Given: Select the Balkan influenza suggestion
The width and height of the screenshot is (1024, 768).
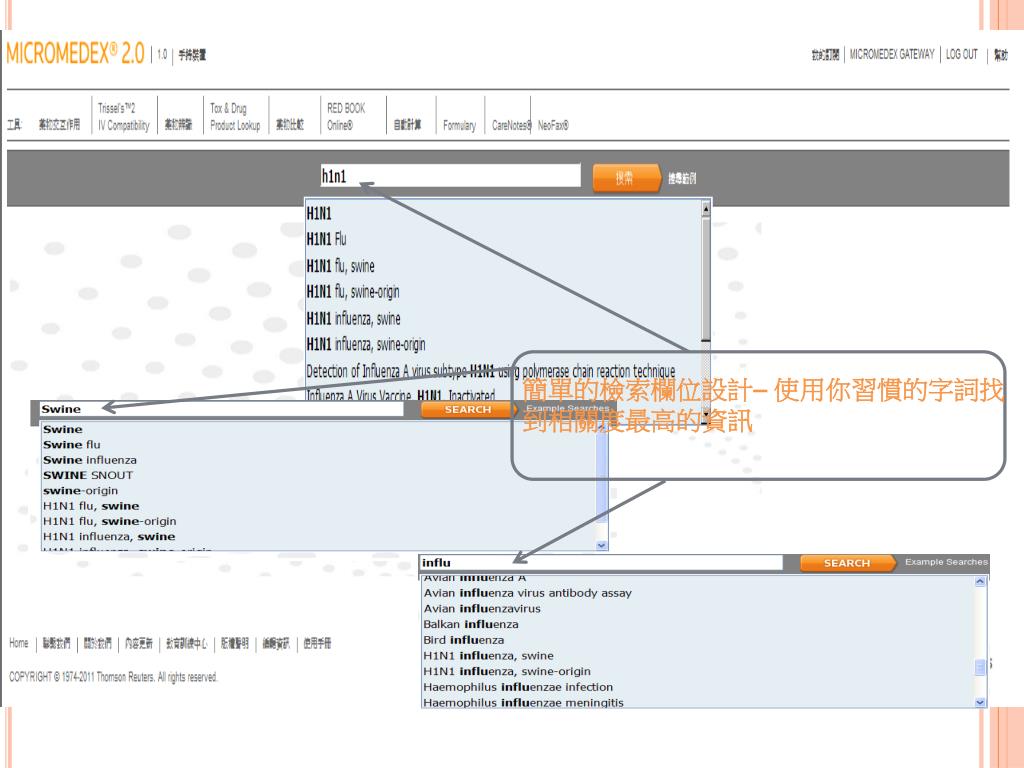Looking at the screenshot, I should pos(471,624).
